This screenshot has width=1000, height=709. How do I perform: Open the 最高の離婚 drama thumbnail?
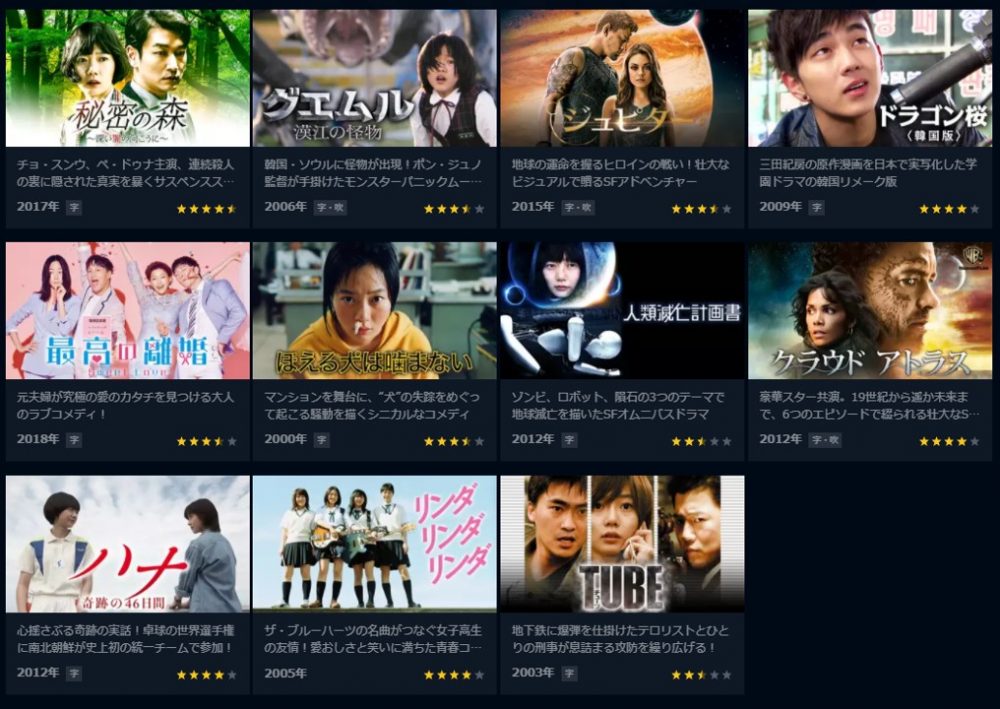point(128,311)
